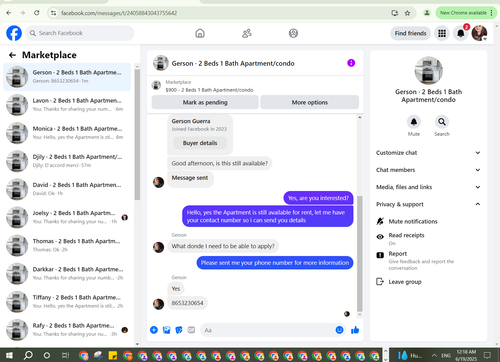Toggle Read receipts setting

click(406, 239)
